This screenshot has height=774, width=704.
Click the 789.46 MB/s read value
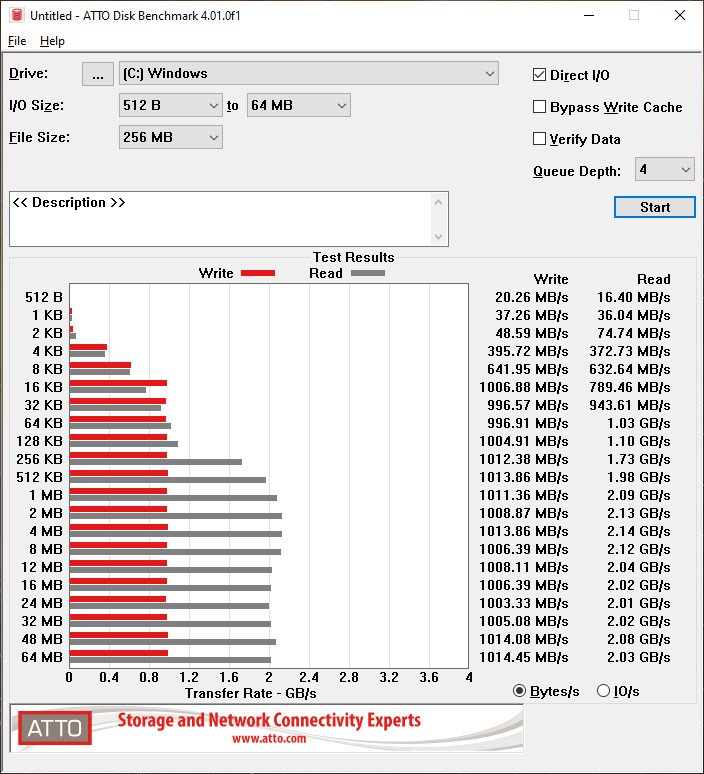(x=629, y=387)
